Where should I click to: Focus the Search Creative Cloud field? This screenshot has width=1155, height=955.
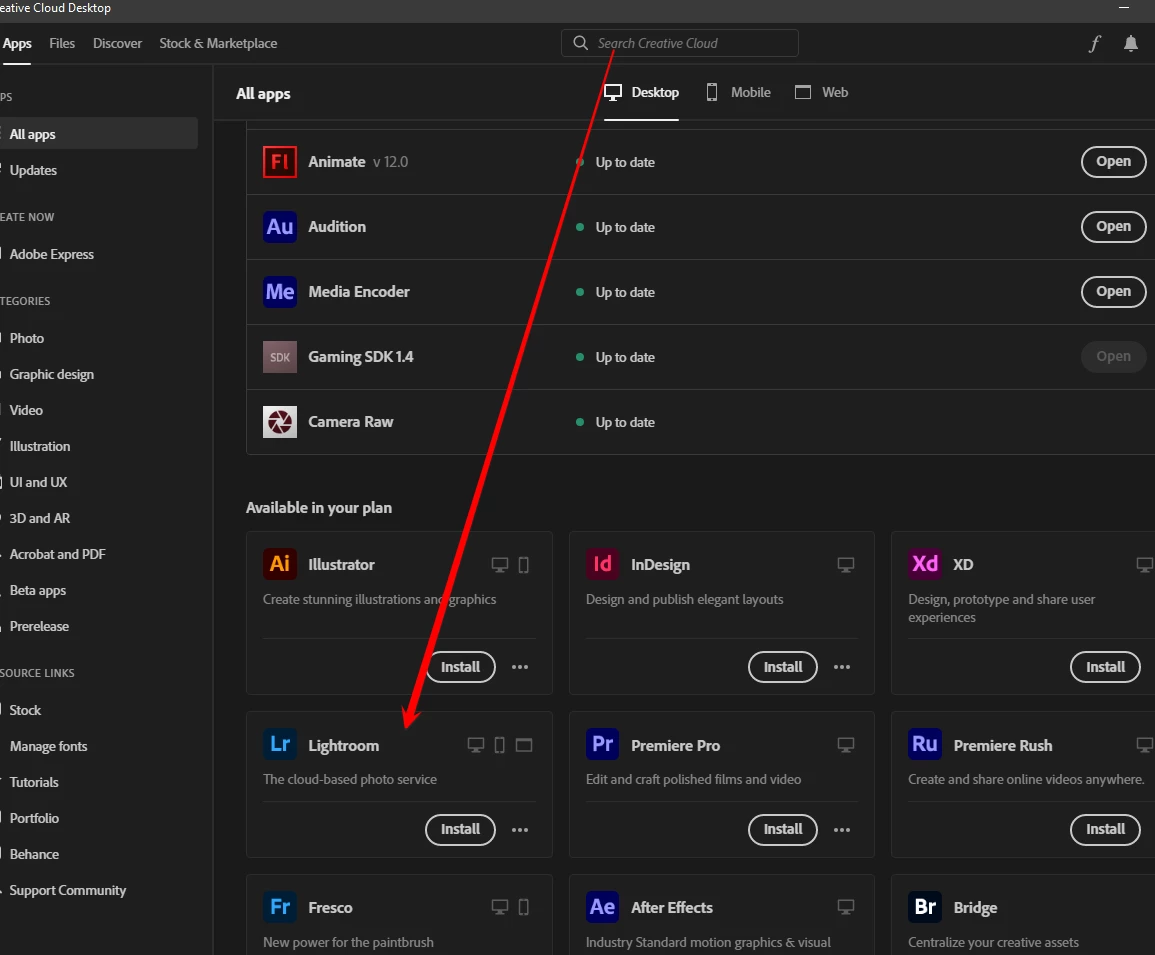click(680, 43)
